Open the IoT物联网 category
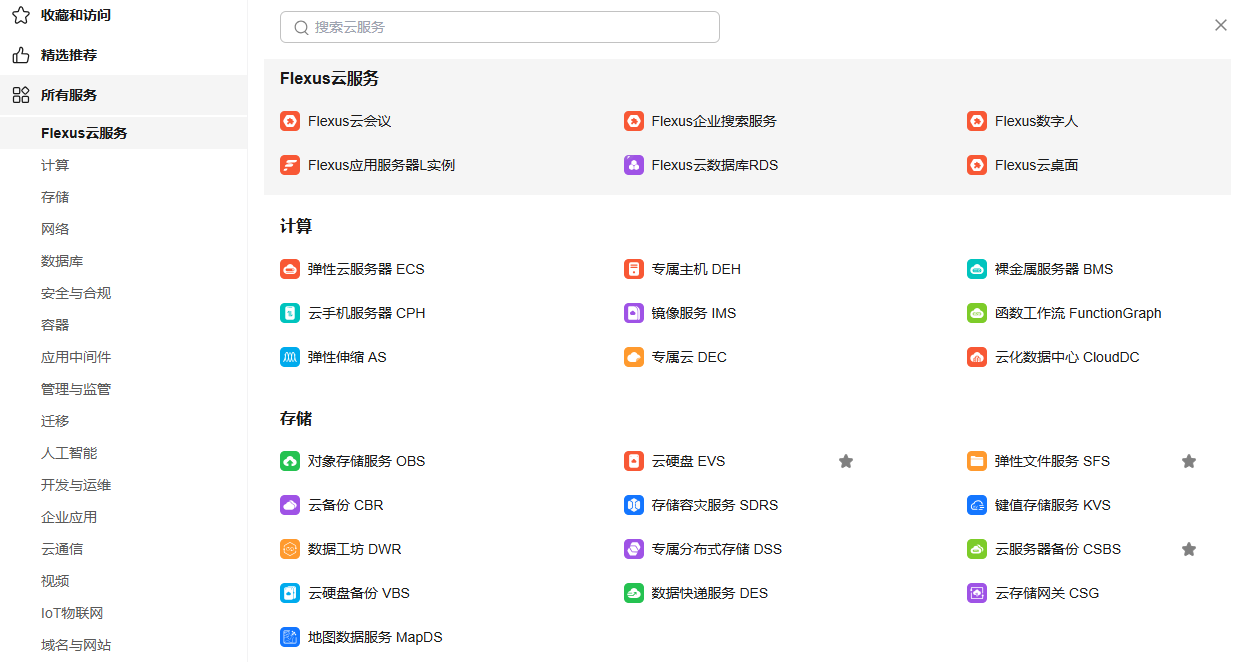This screenshot has height=662, width=1240. click(x=72, y=613)
